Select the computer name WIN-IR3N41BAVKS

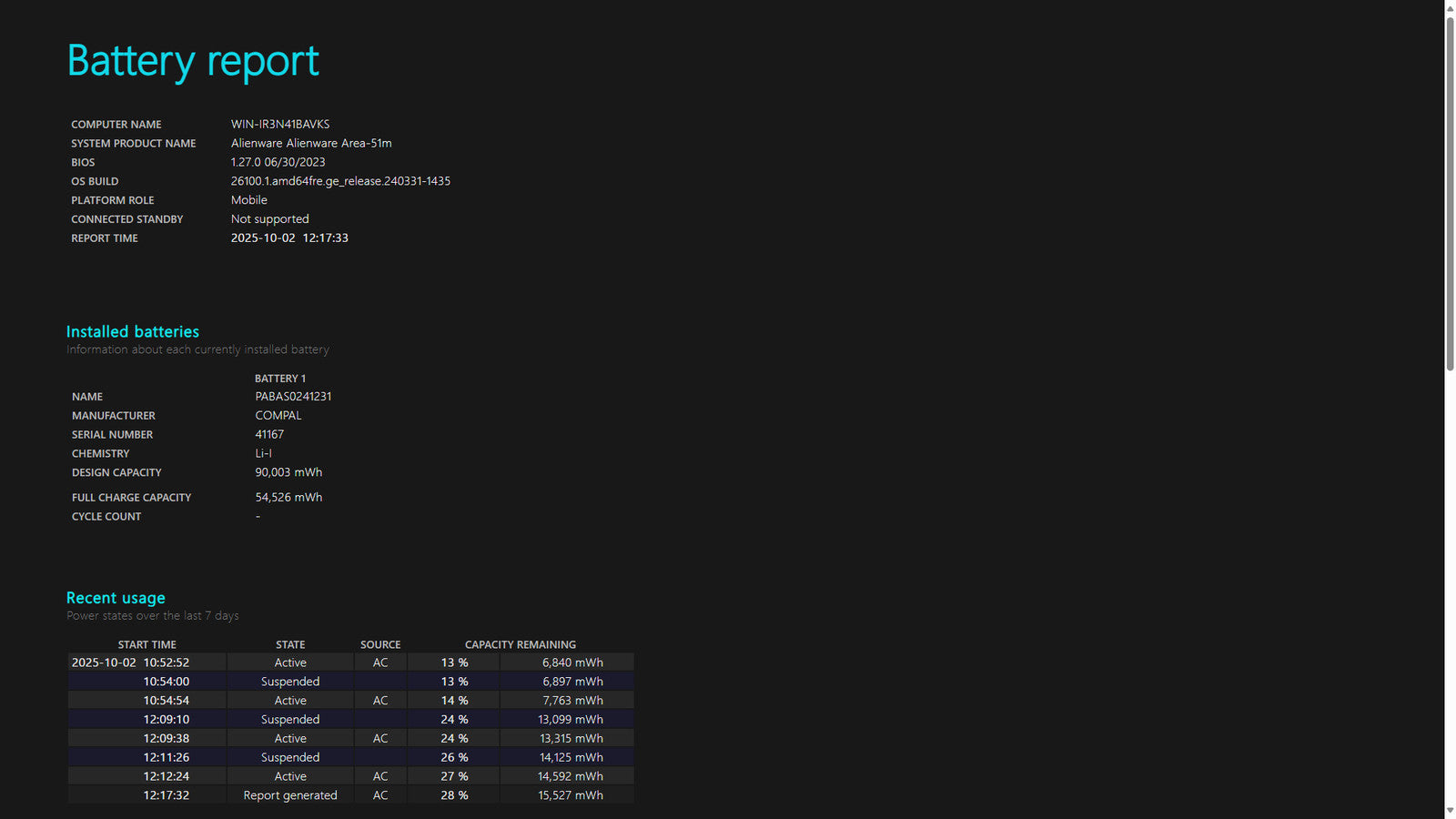(280, 125)
